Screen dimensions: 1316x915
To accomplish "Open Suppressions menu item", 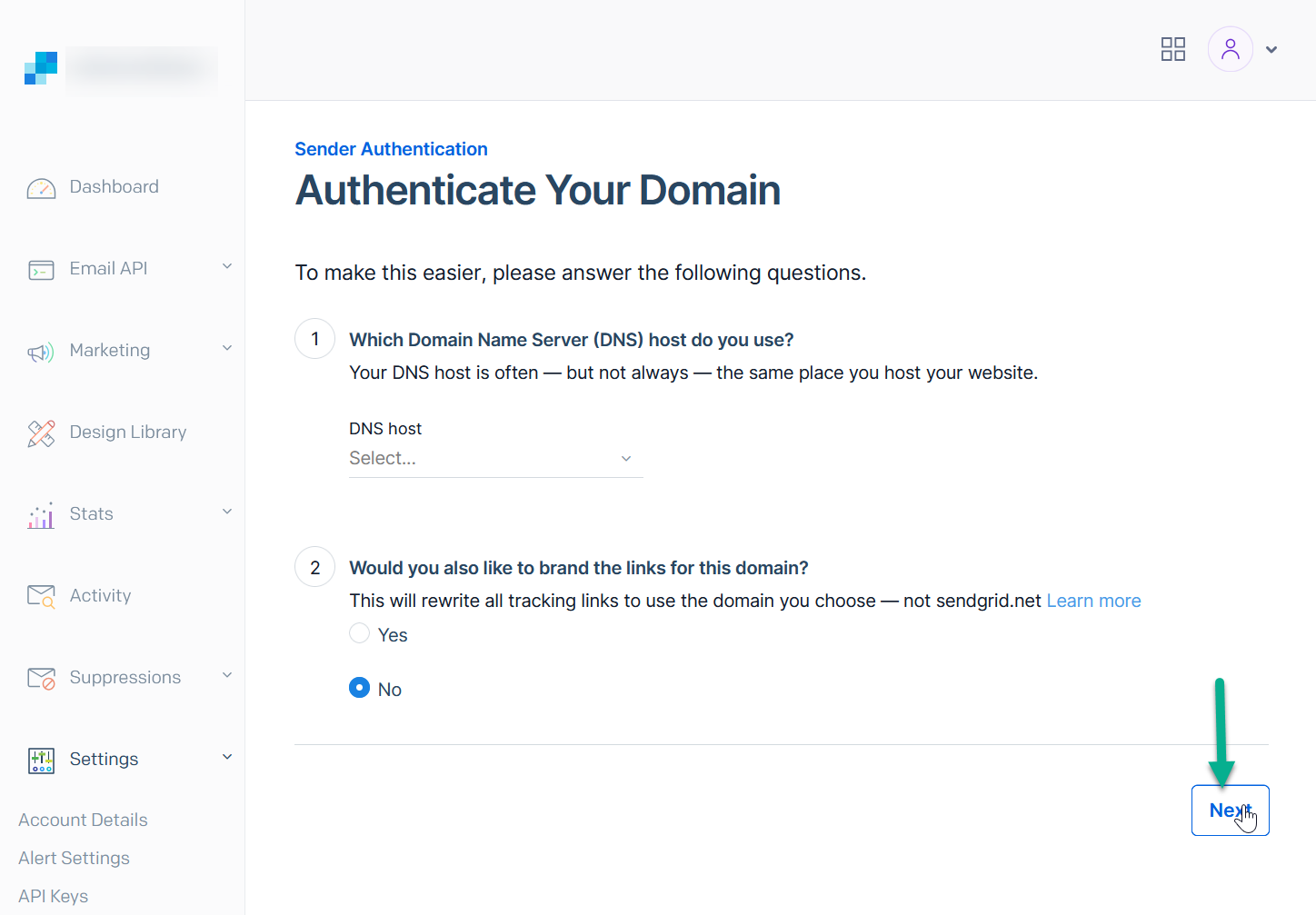I will (125, 677).
